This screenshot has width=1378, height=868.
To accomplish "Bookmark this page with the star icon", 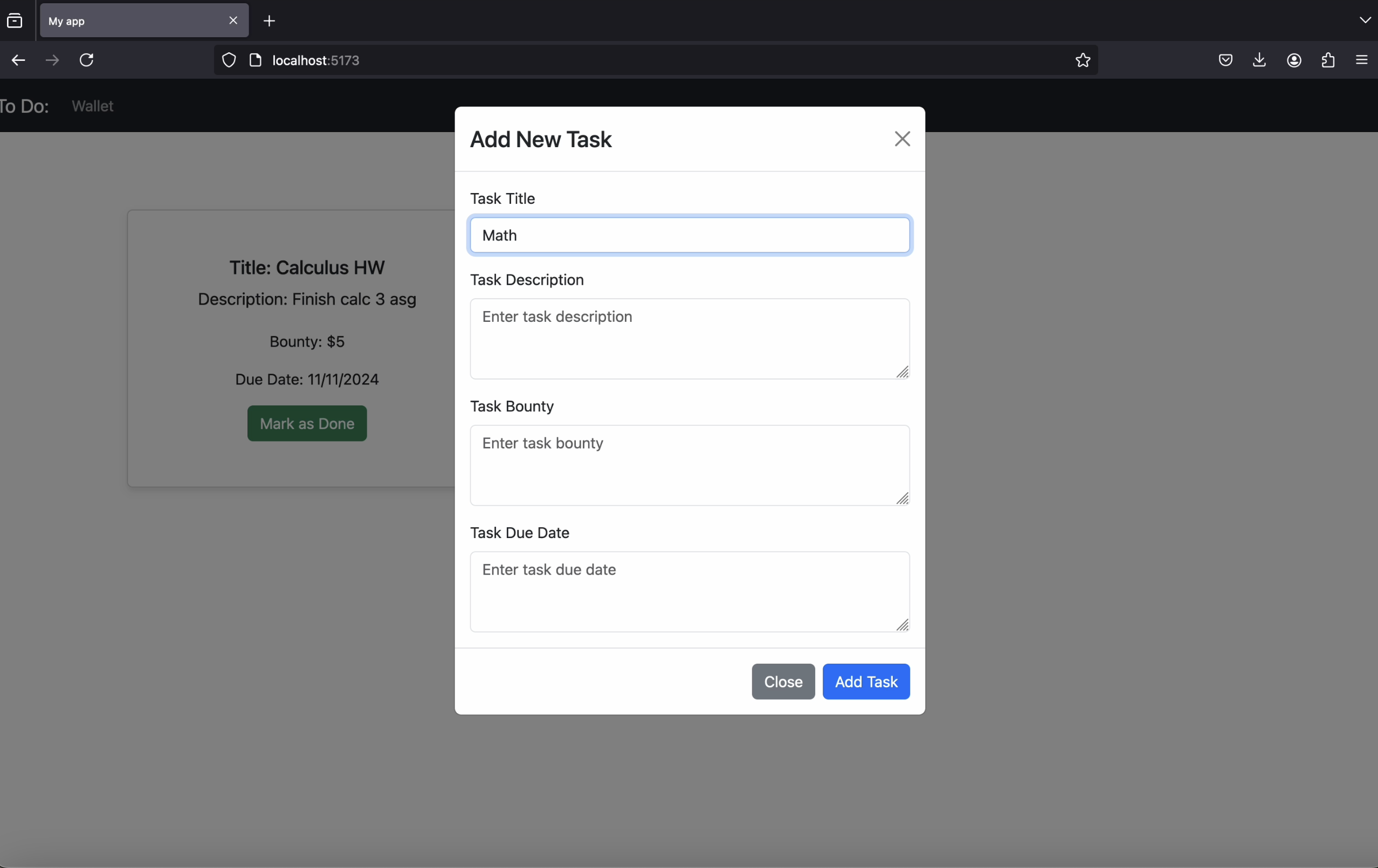I will tap(1082, 60).
